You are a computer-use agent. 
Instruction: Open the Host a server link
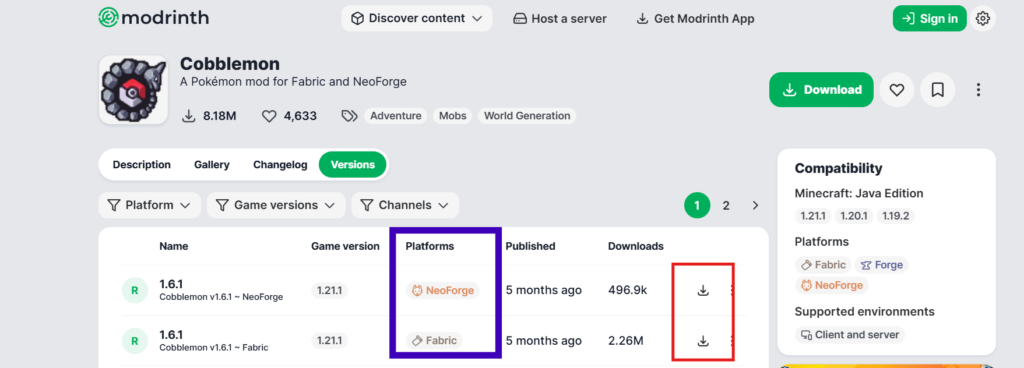(x=560, y=18)
